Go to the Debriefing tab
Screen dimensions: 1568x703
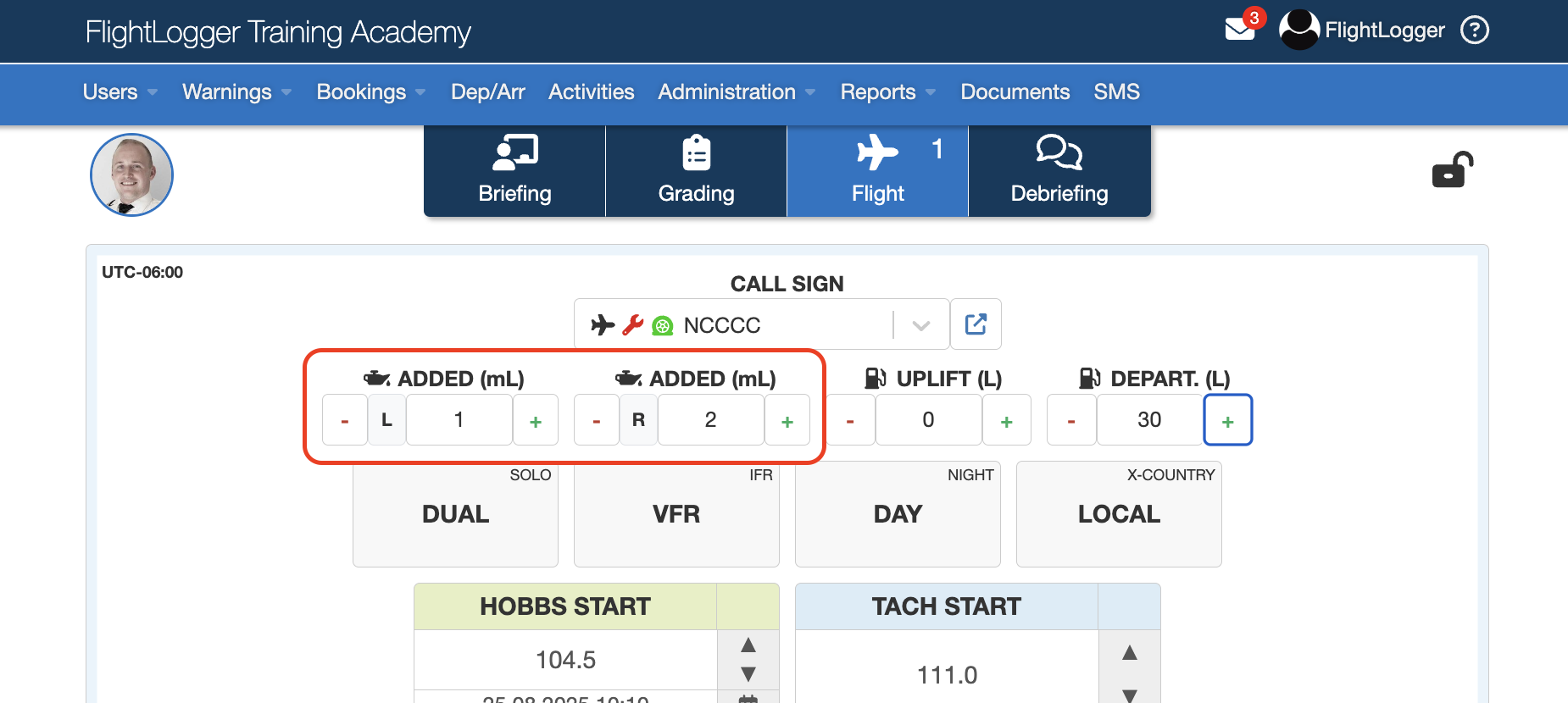pyautogui.click(x=1059, y=170)
